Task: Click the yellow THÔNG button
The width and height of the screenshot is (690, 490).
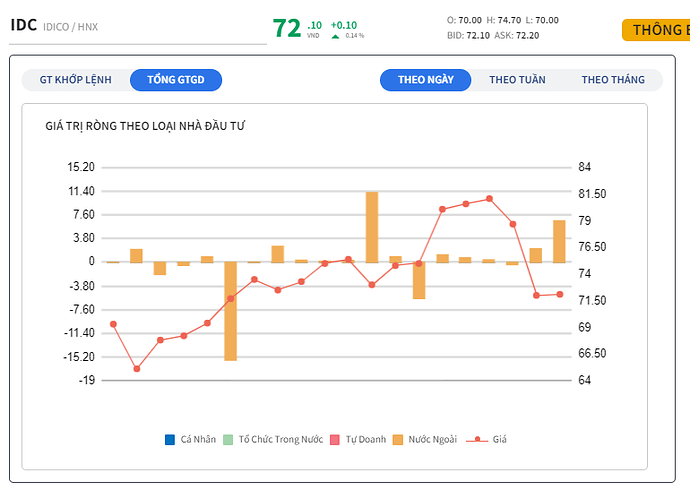Action: pos(656,30)
